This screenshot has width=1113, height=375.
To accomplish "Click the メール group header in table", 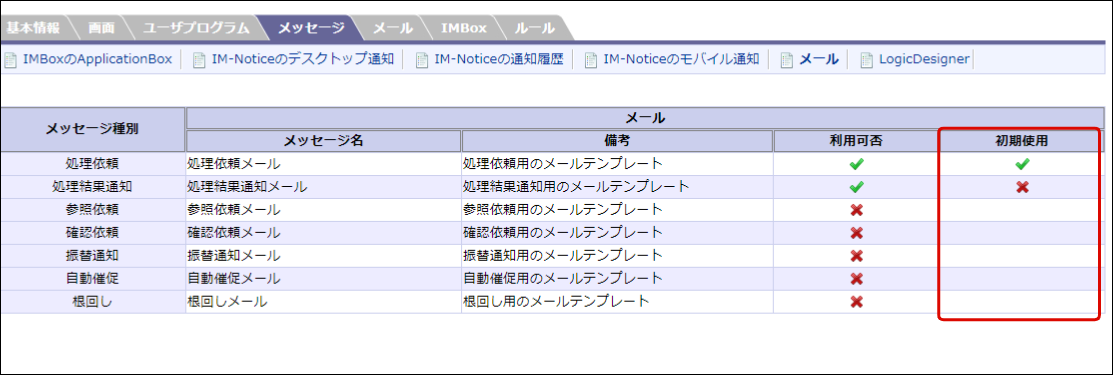I will pos(645,118).
